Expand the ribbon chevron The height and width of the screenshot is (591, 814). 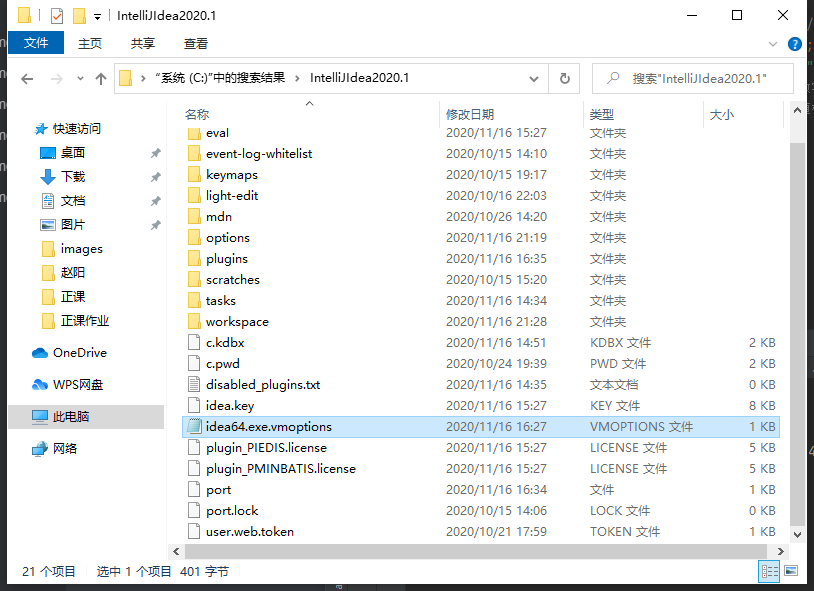(773, 44)
